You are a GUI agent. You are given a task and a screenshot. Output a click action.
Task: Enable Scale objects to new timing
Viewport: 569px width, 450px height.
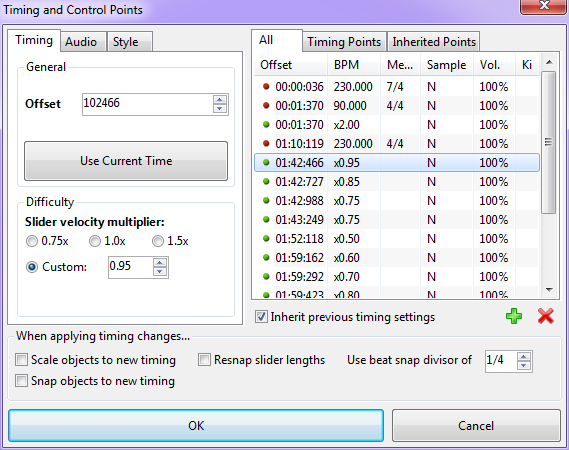[21, 360]
